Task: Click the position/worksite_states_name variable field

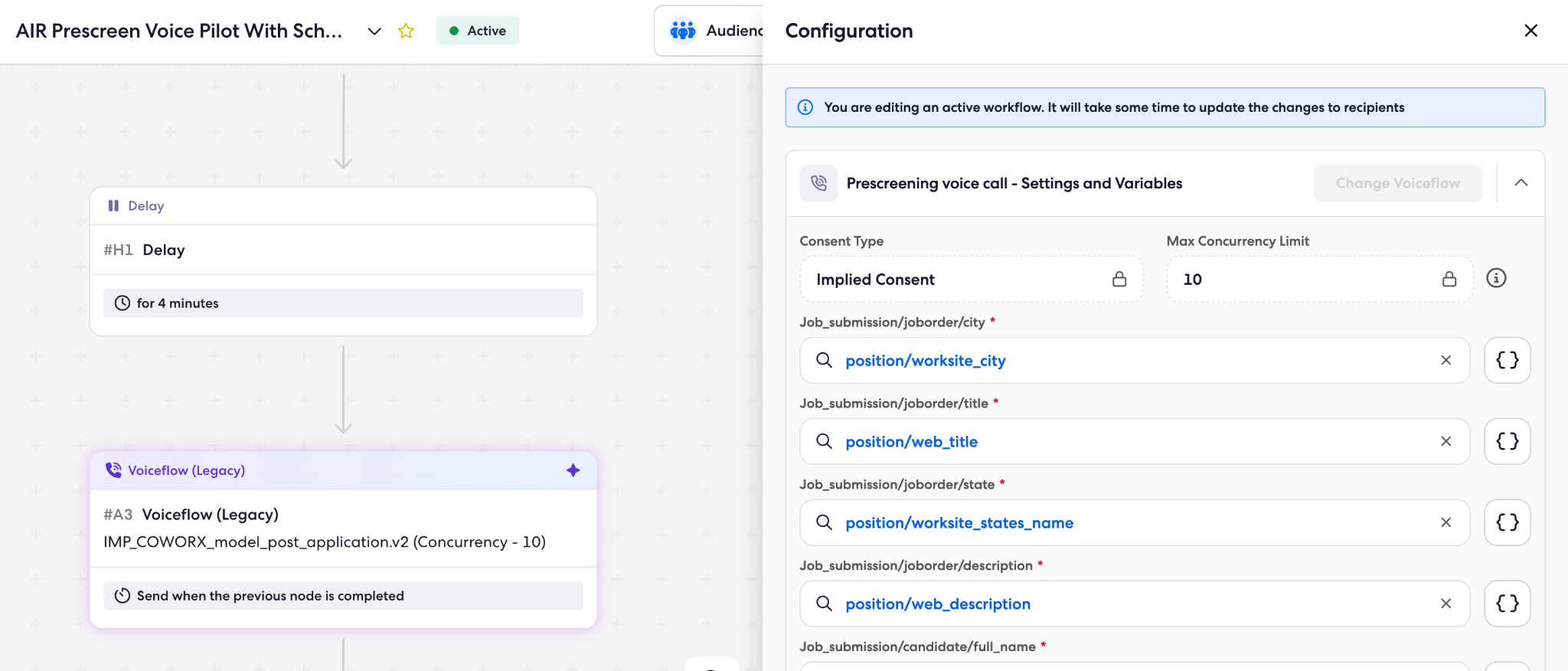Action: click(1135, 523)
